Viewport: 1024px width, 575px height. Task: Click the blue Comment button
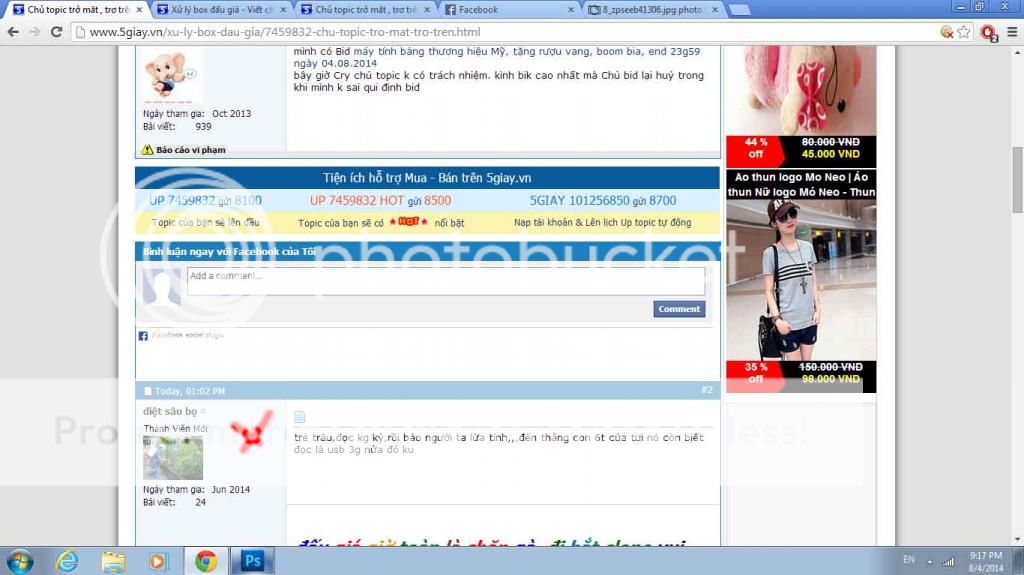(x=679, y=309)
